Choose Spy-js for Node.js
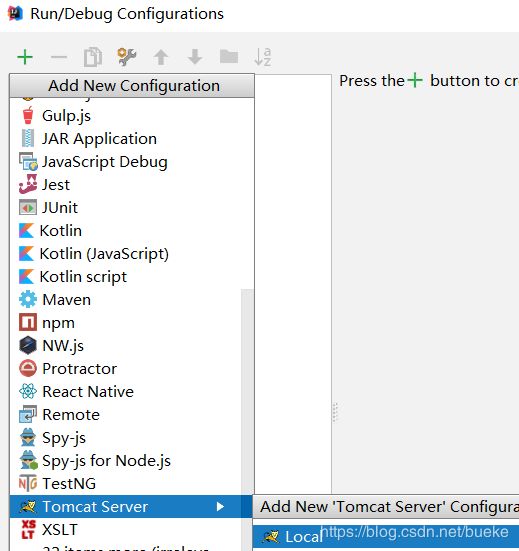The width and height of the screenshot is (519, 551). click(x=125, y=460)
